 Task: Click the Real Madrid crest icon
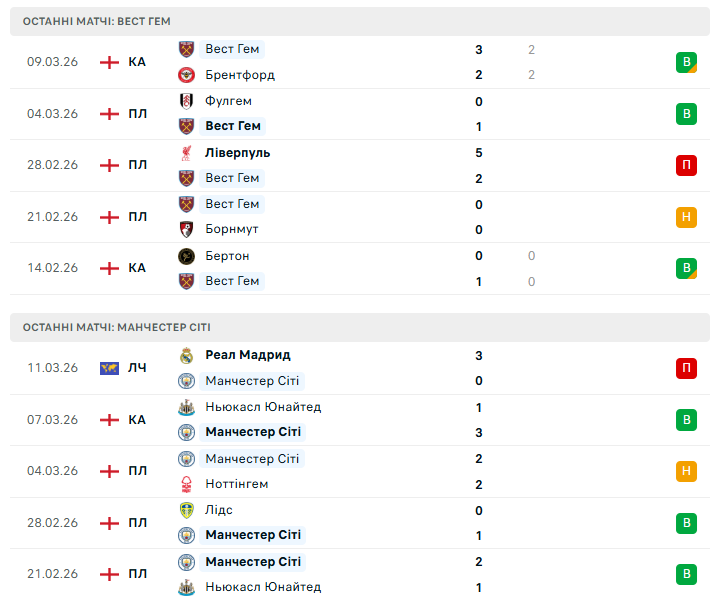pos(186,355)
